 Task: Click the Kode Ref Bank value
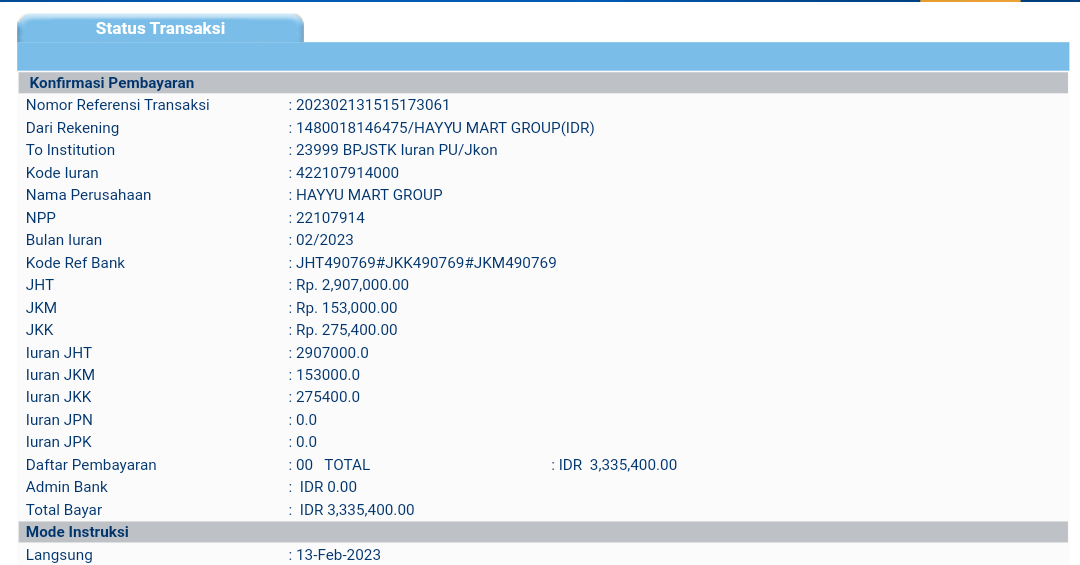[426, 263]
